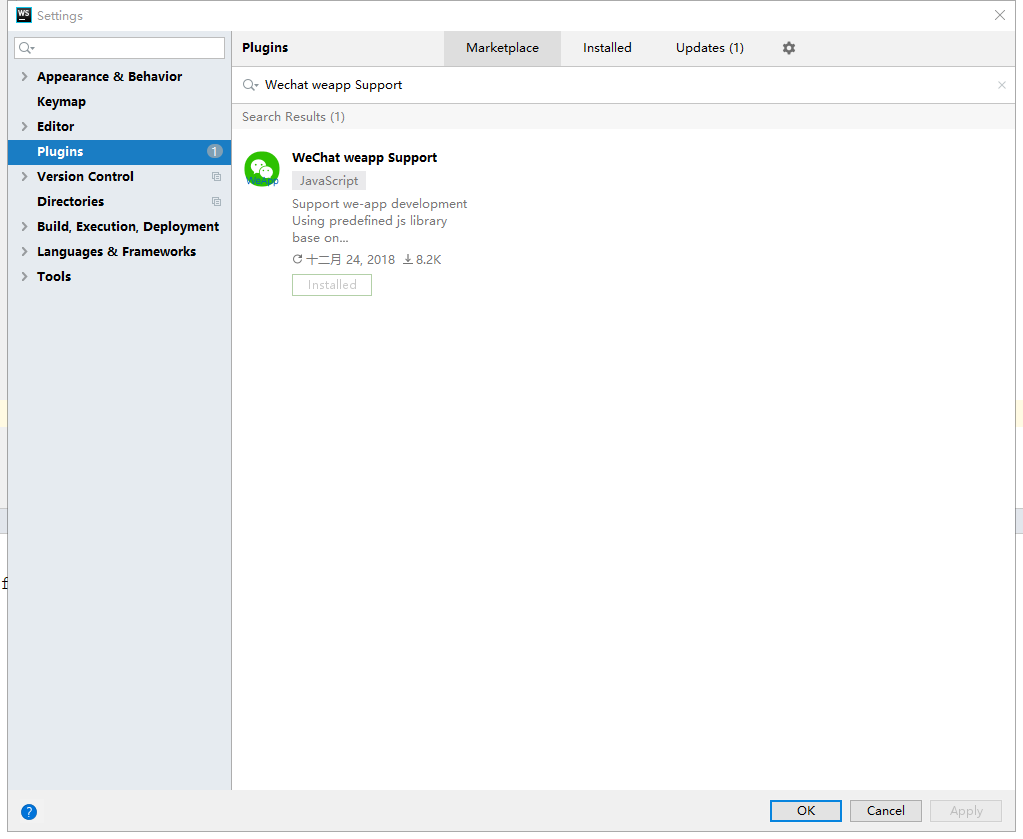Focus the plugin marketplace search field
The height and width of the screenshot is (839, 1023).
tap(623, 85)
